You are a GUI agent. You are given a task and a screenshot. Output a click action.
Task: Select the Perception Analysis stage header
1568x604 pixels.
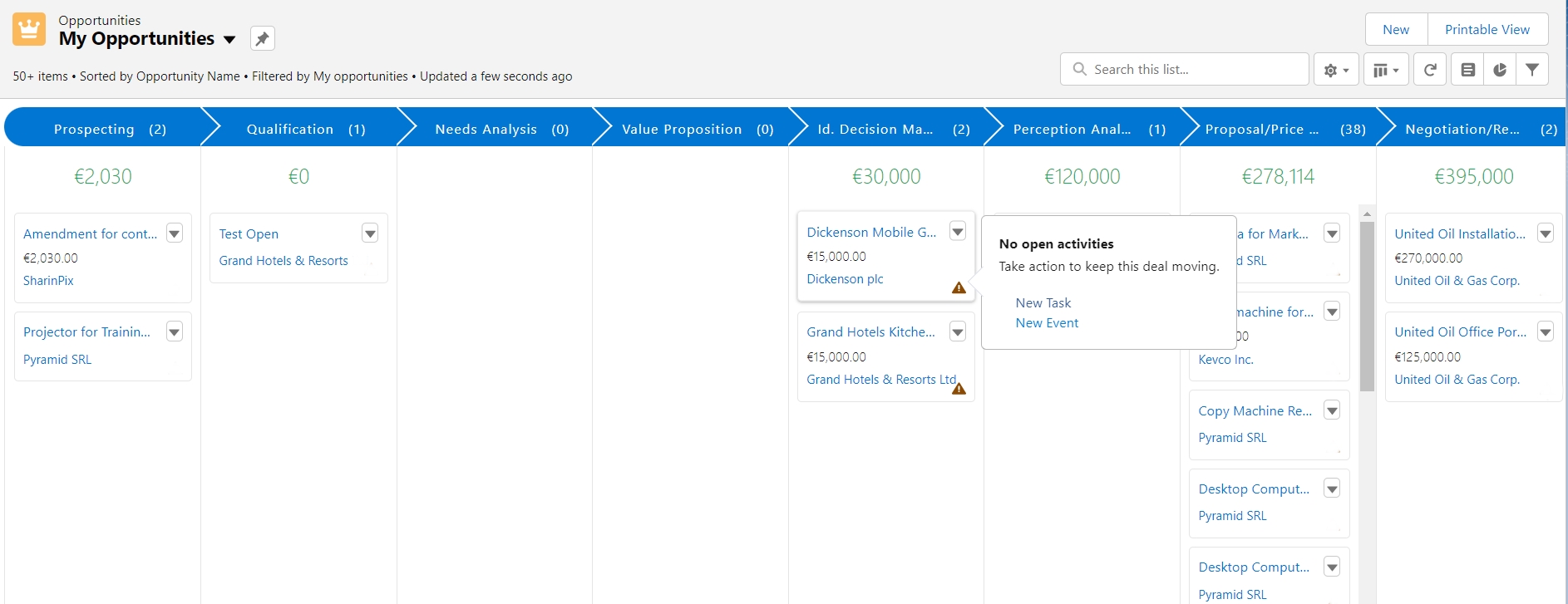coord(1083,129)
